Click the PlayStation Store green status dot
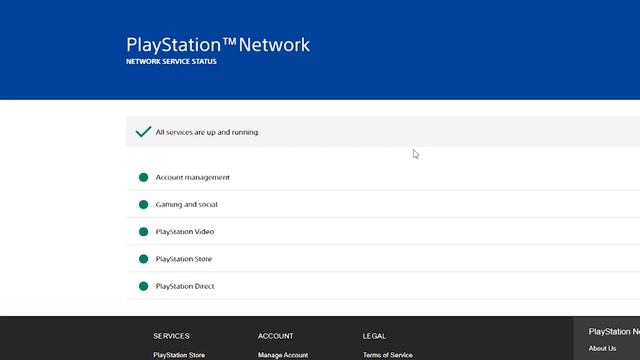Viewport: 640px width, 360px height. coord(143,259)
